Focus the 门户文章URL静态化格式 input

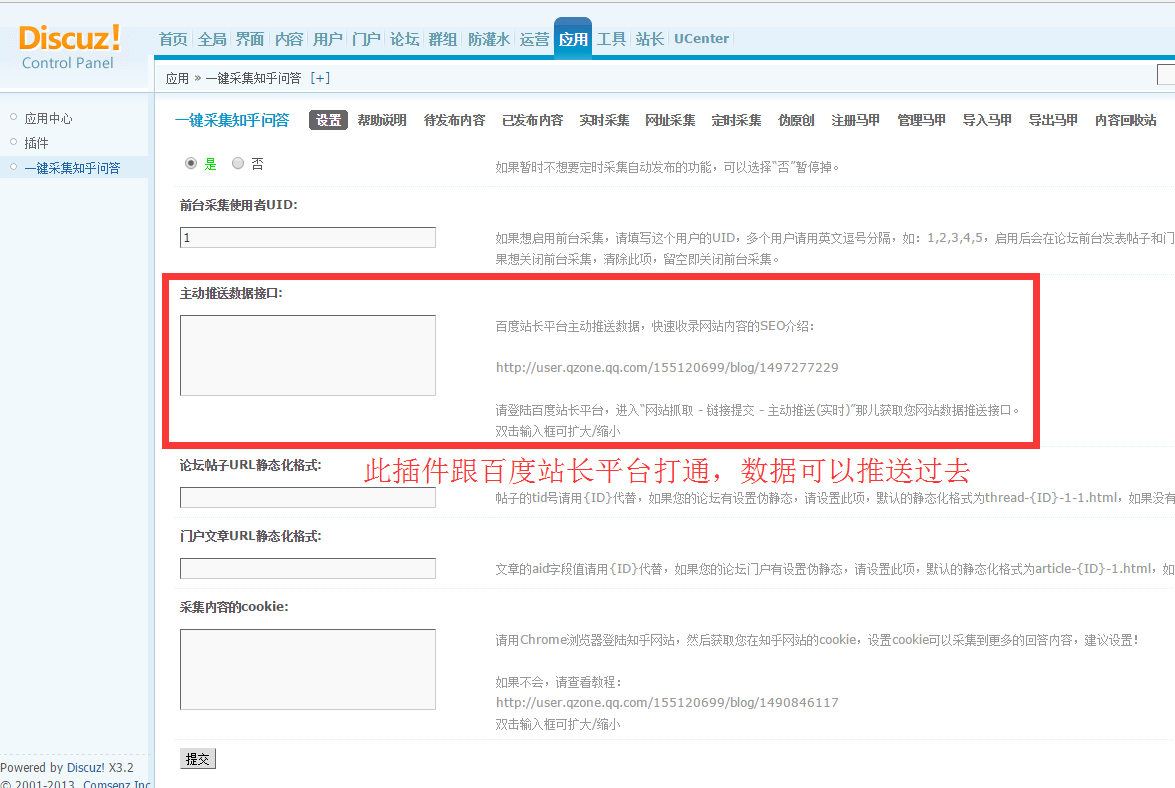pyautogui.click(x=308, y=569)
